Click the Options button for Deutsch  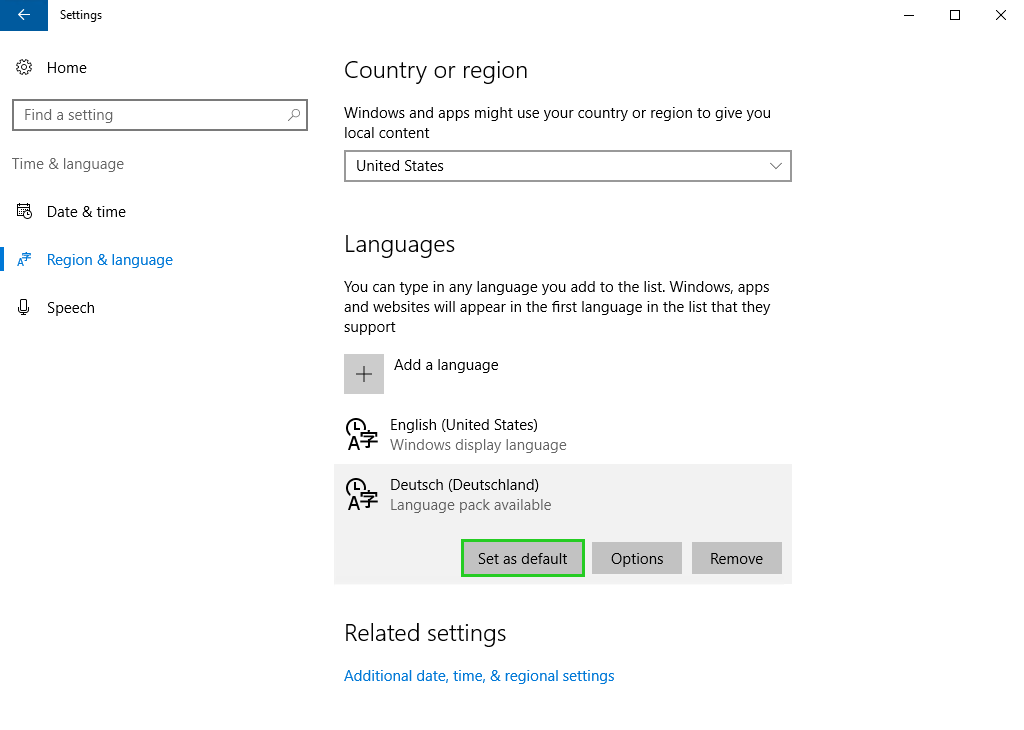coord(636,558)
